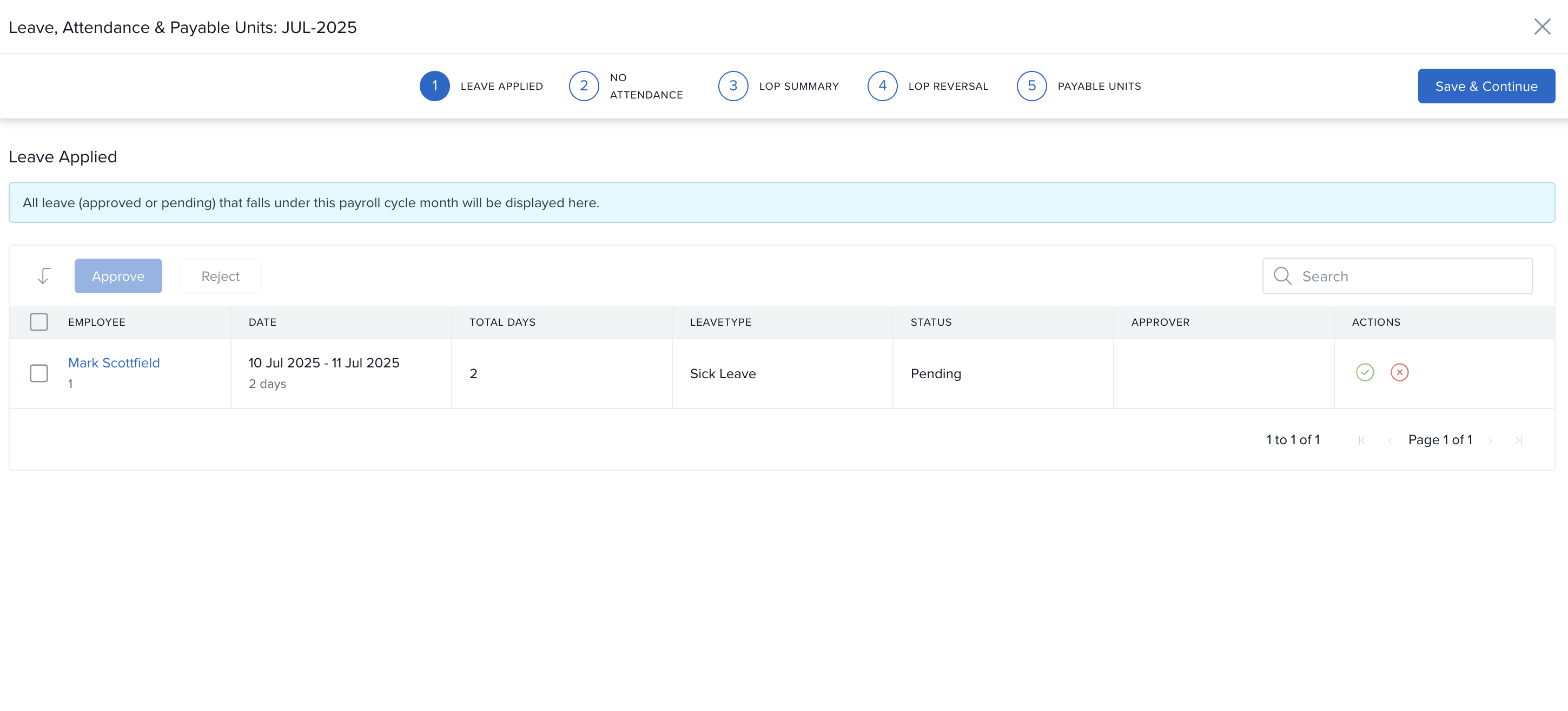The image size is (1568, 711).
Task: Switch to step 4 LOP Reversal
Action: point(882,86)
